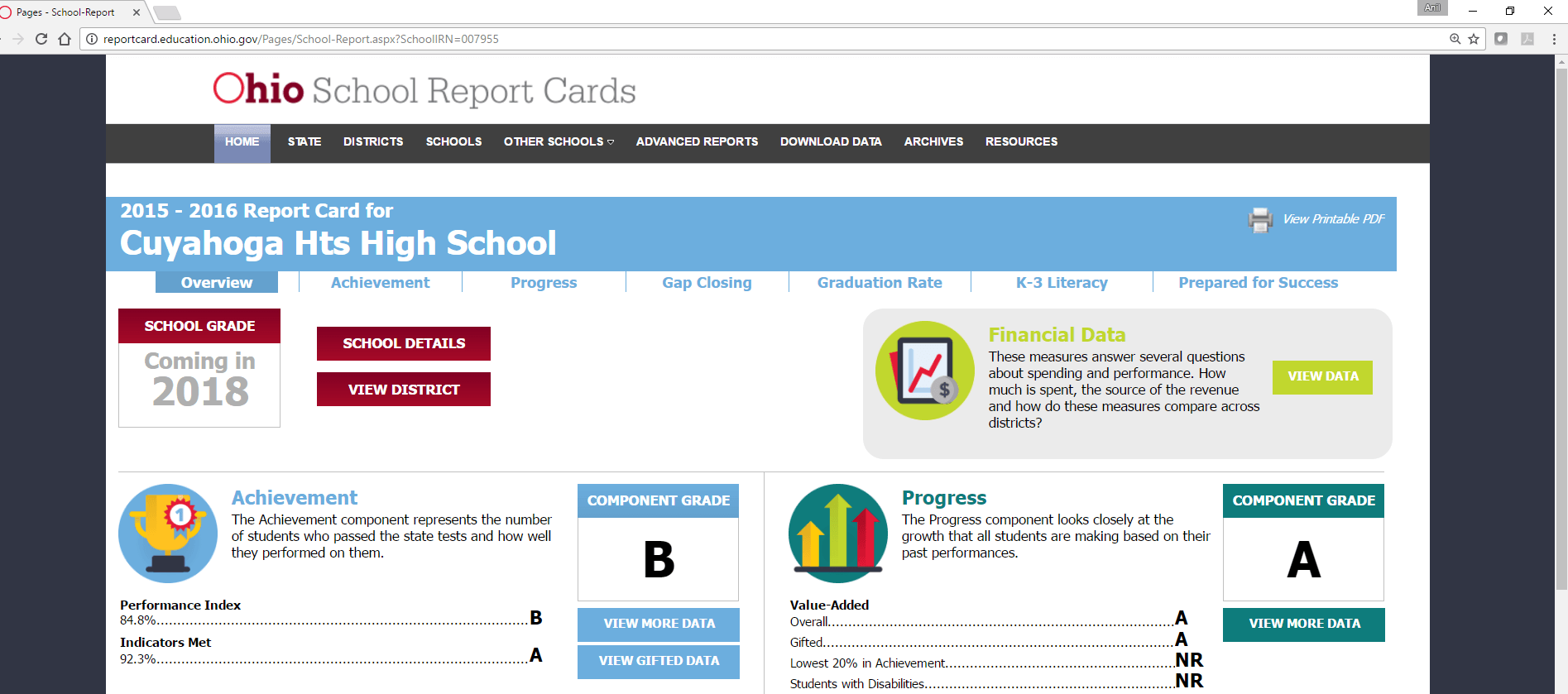Click the first browser extension icon

1501,39
